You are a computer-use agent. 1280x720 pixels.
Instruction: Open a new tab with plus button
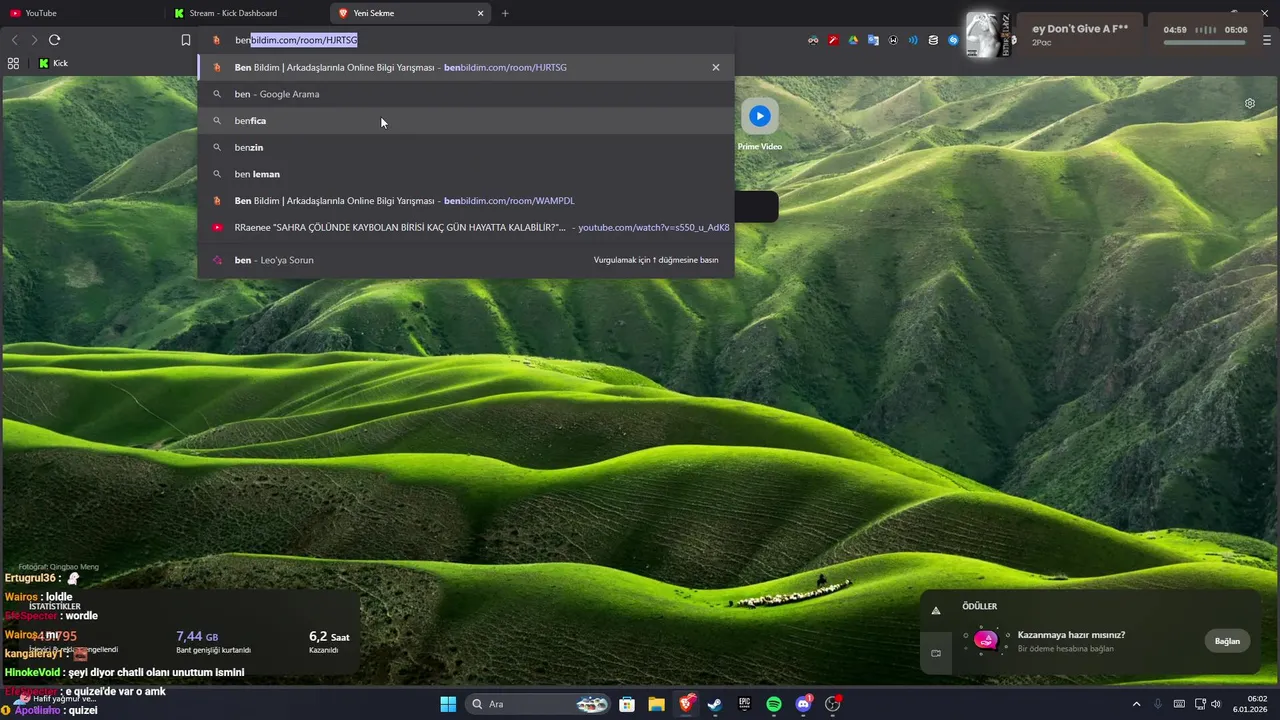(505, 13)
